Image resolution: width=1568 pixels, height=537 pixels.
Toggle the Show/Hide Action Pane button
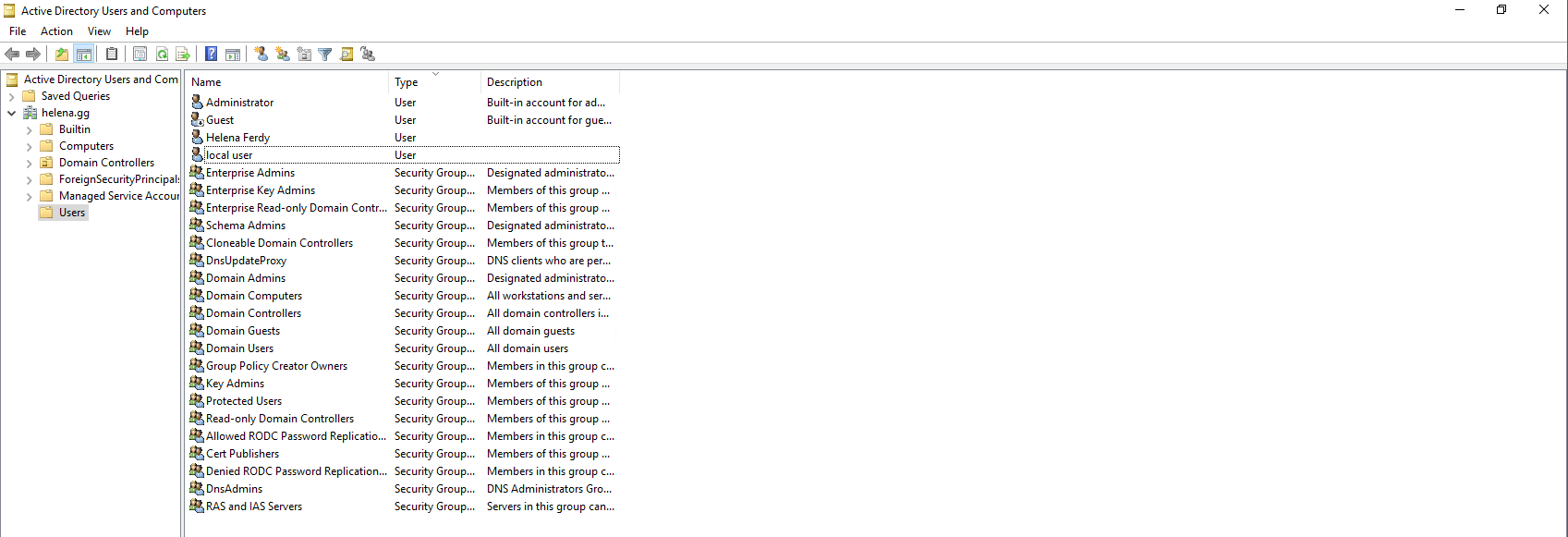[x=233, y=55]
